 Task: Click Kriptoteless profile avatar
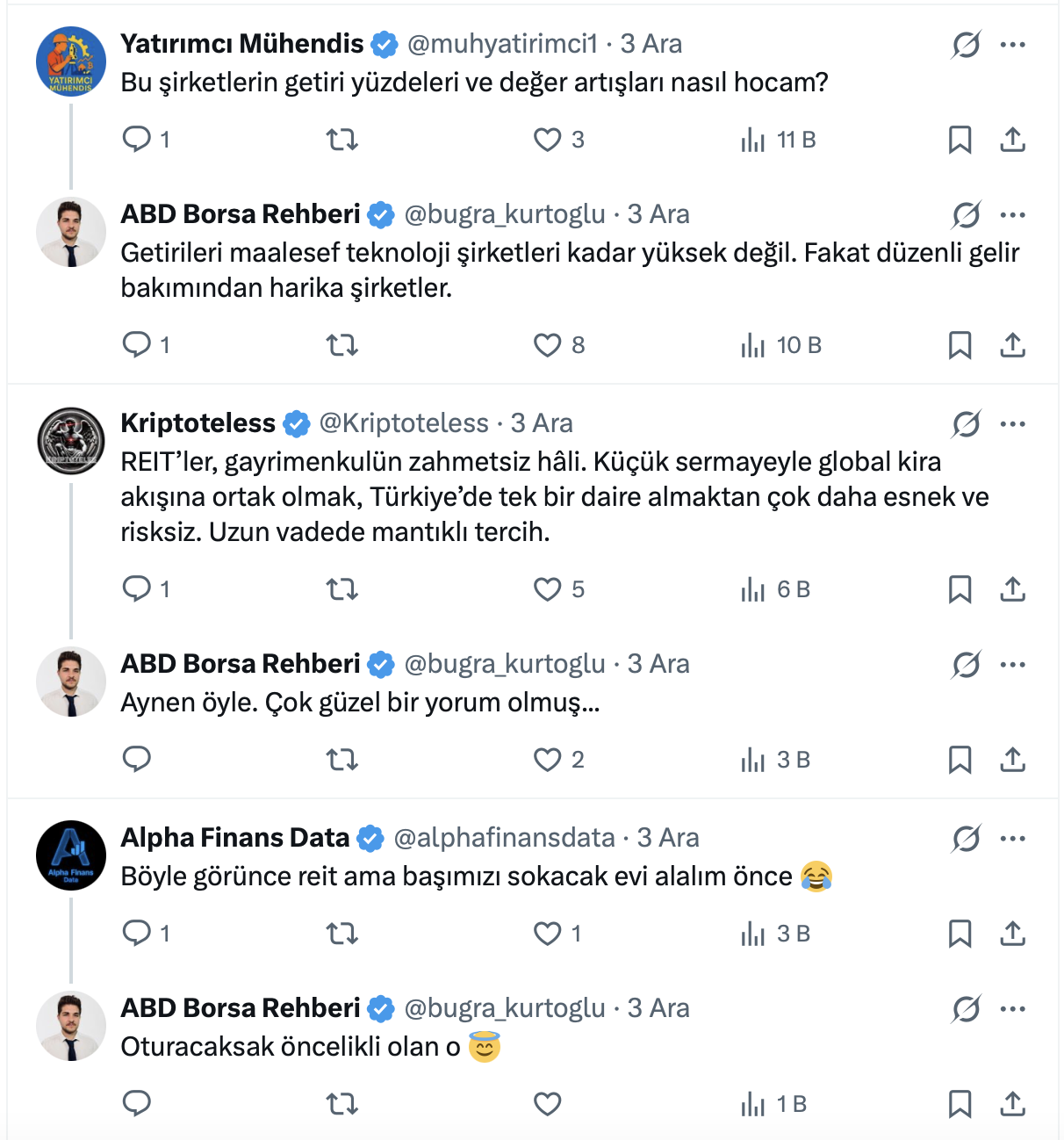pyautogui.click(x=71, y=441)
